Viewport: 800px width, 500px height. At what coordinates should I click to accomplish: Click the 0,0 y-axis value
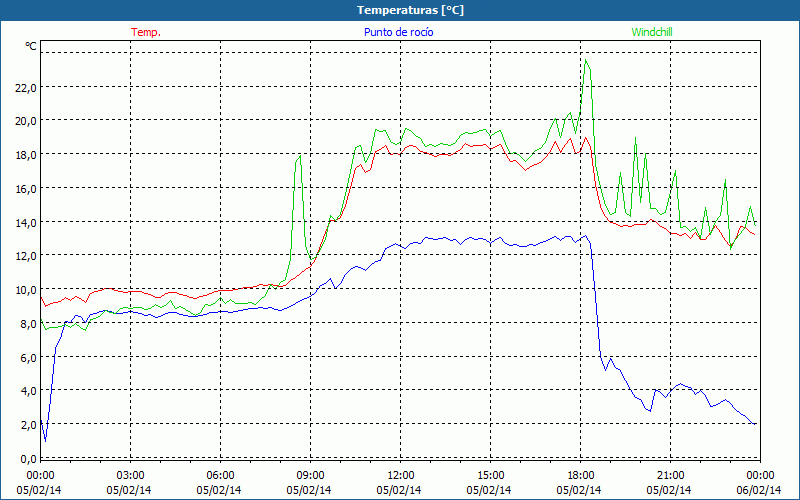pos(28,459)
